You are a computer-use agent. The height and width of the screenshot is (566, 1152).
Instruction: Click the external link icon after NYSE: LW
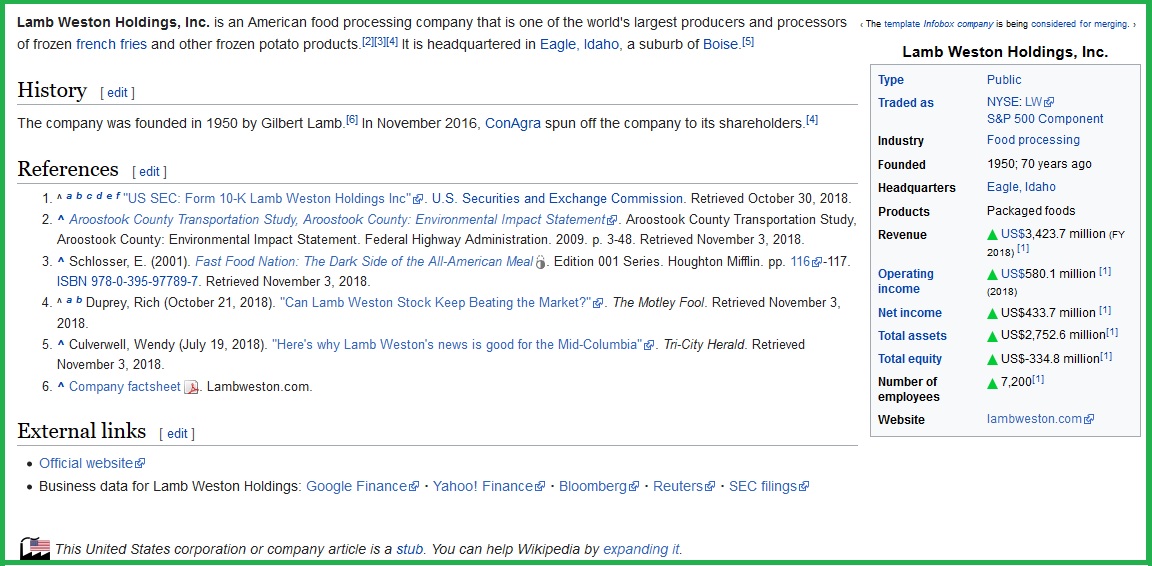[1049, 102]
